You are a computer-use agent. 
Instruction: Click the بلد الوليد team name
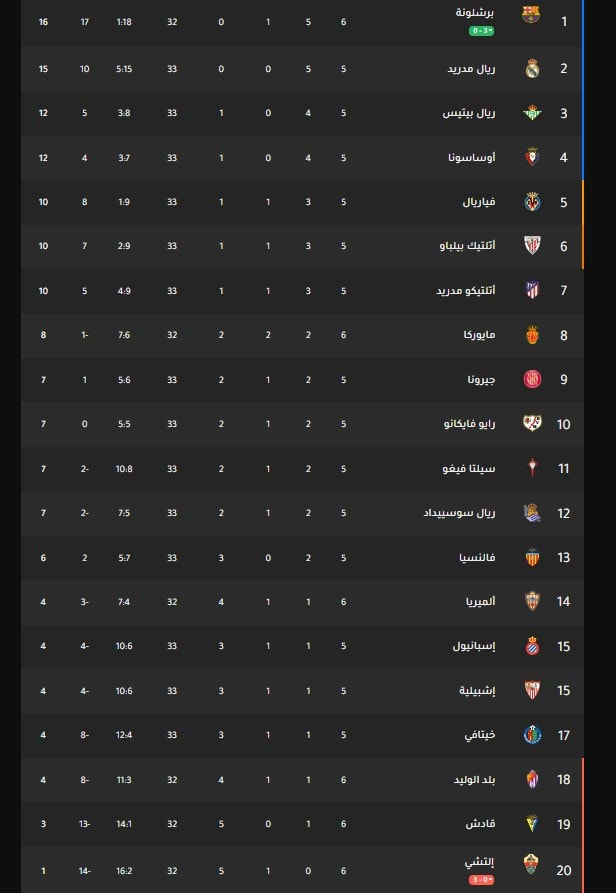(x=474, y=779)
